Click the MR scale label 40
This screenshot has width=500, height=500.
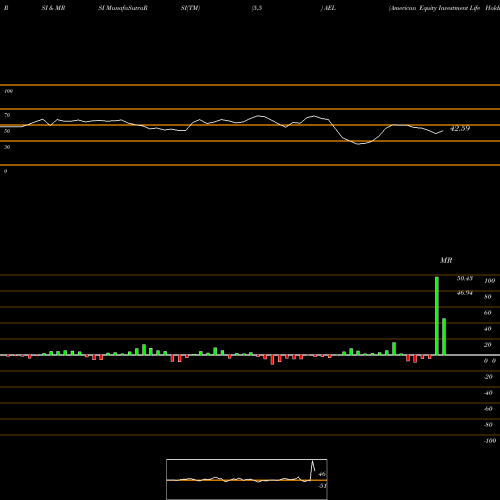point(488,329)
